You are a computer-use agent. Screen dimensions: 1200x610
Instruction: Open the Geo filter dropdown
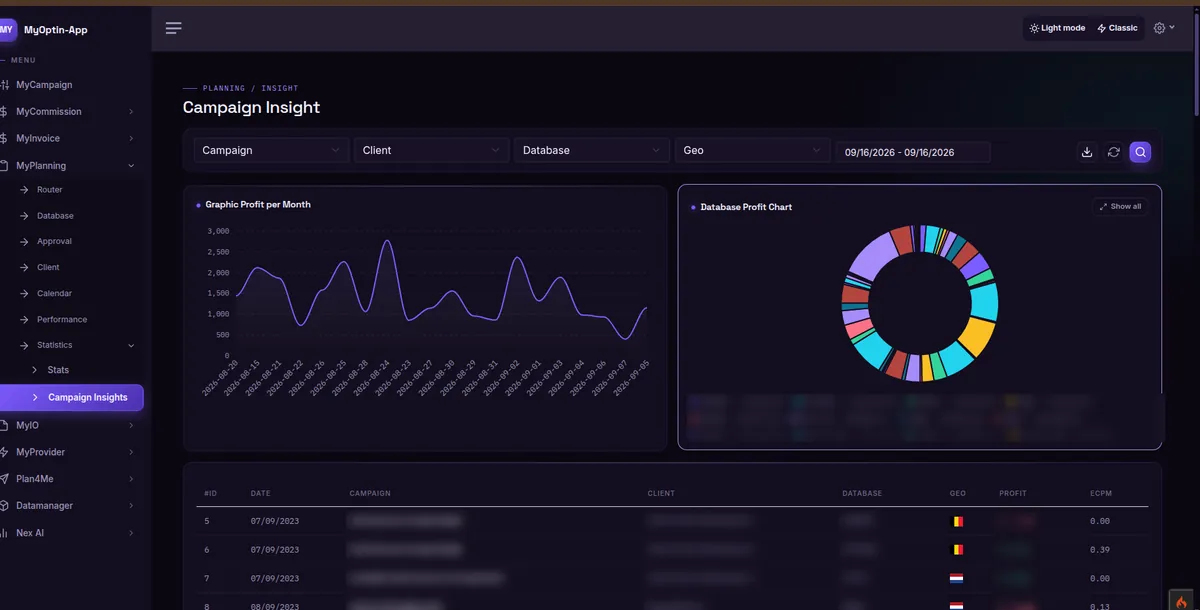[752, 150]
